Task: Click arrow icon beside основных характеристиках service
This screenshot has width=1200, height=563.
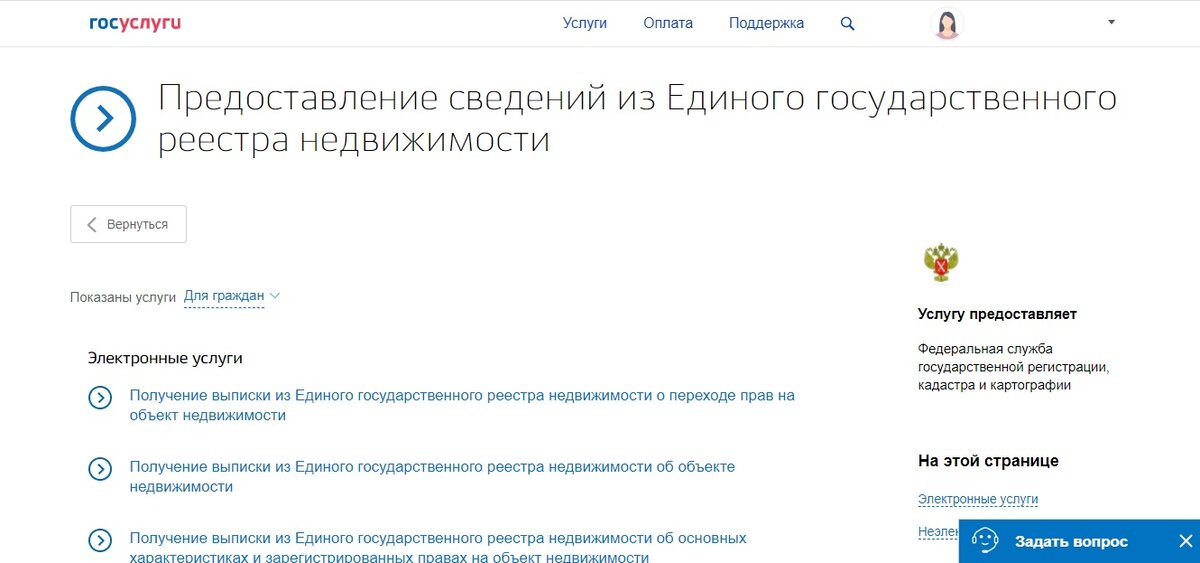Action: [100, 541]
